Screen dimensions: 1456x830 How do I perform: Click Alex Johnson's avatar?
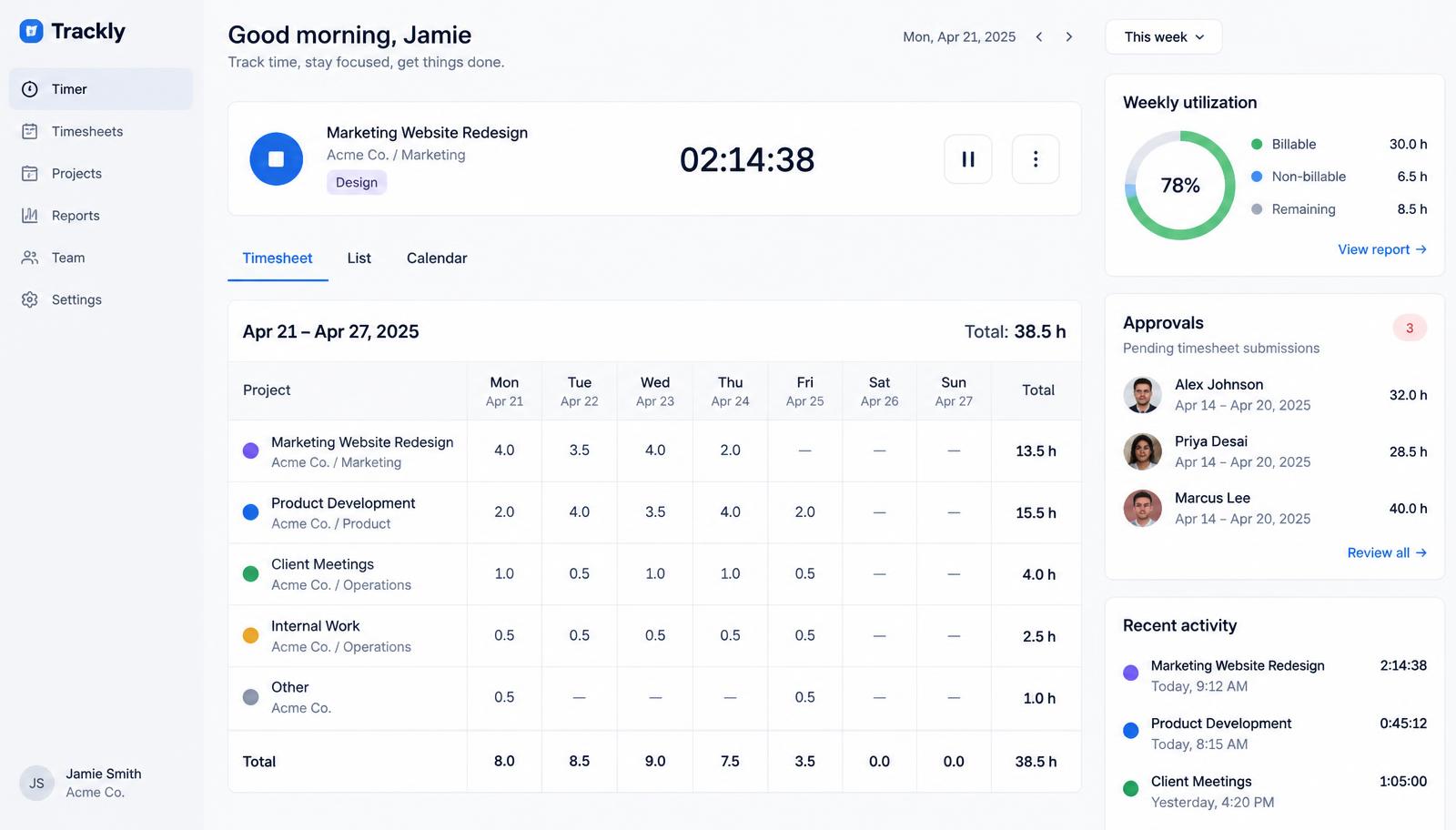[x=1142, y=395]
